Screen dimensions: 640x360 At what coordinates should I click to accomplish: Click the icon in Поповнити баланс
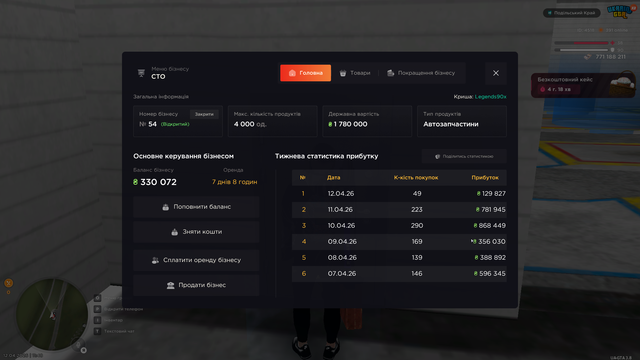[x=165, y=207]
